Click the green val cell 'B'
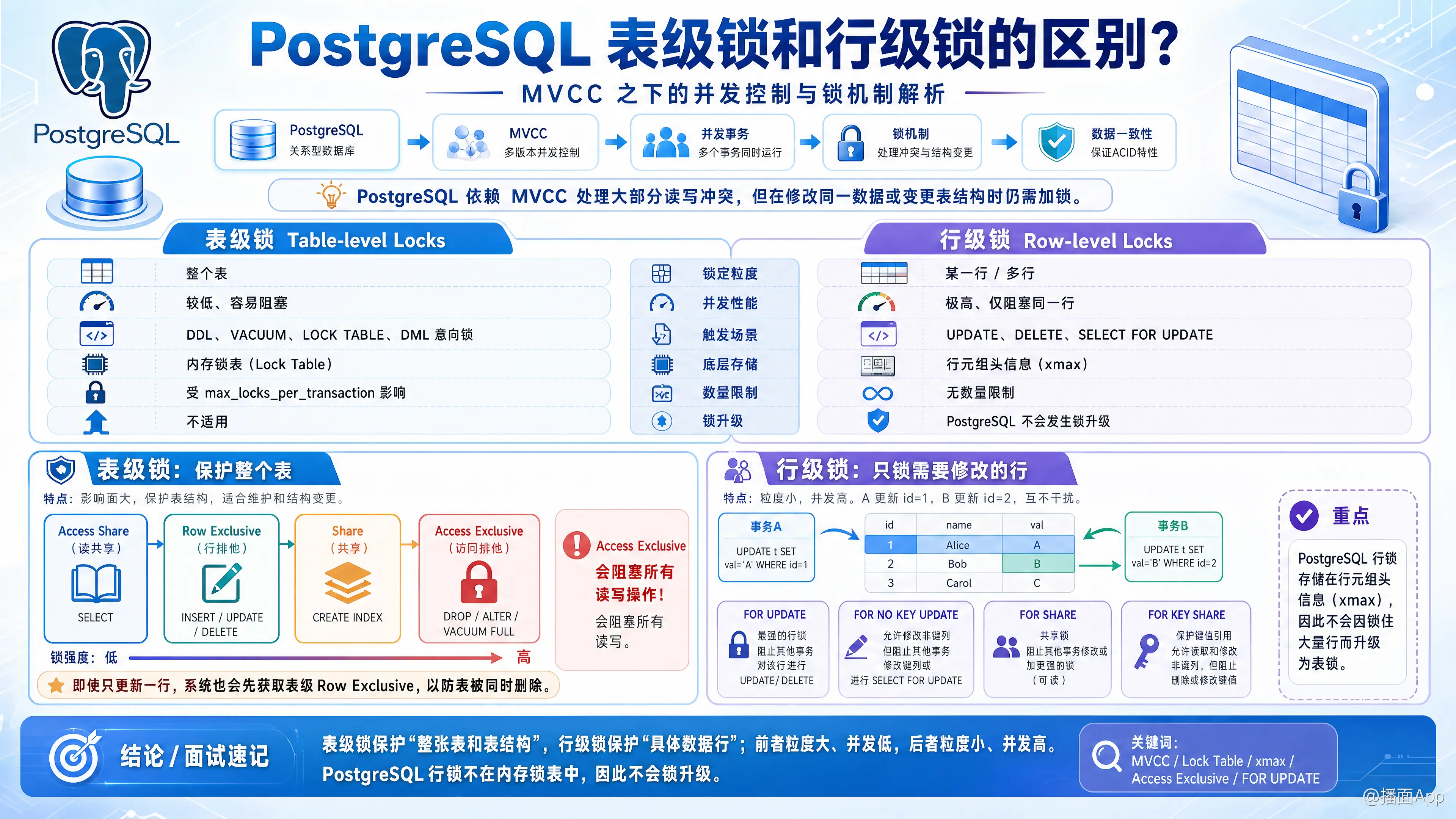1456x819 pixels. coord(1038,563)
